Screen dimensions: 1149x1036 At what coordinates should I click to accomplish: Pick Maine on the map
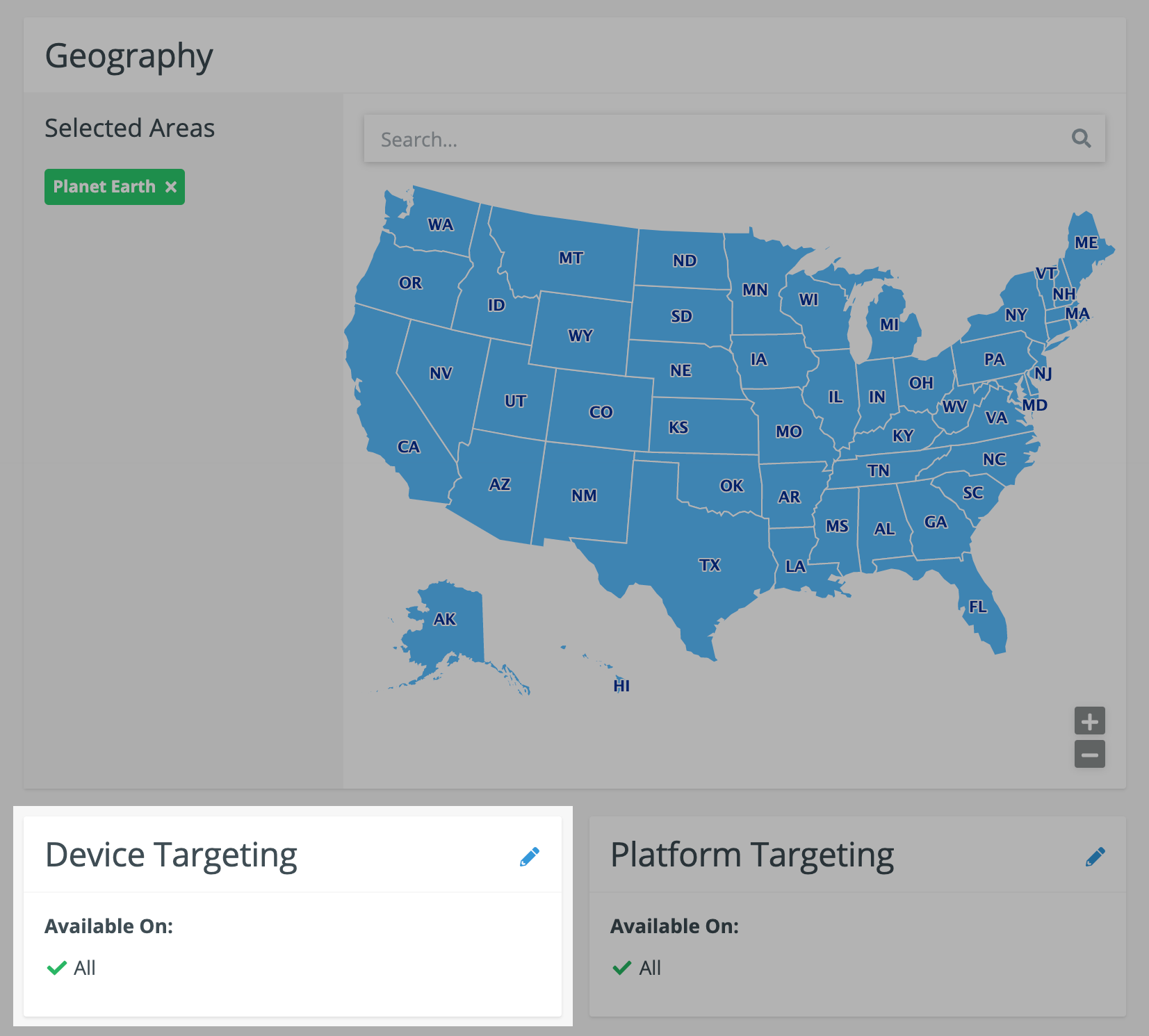(1086, 242)
